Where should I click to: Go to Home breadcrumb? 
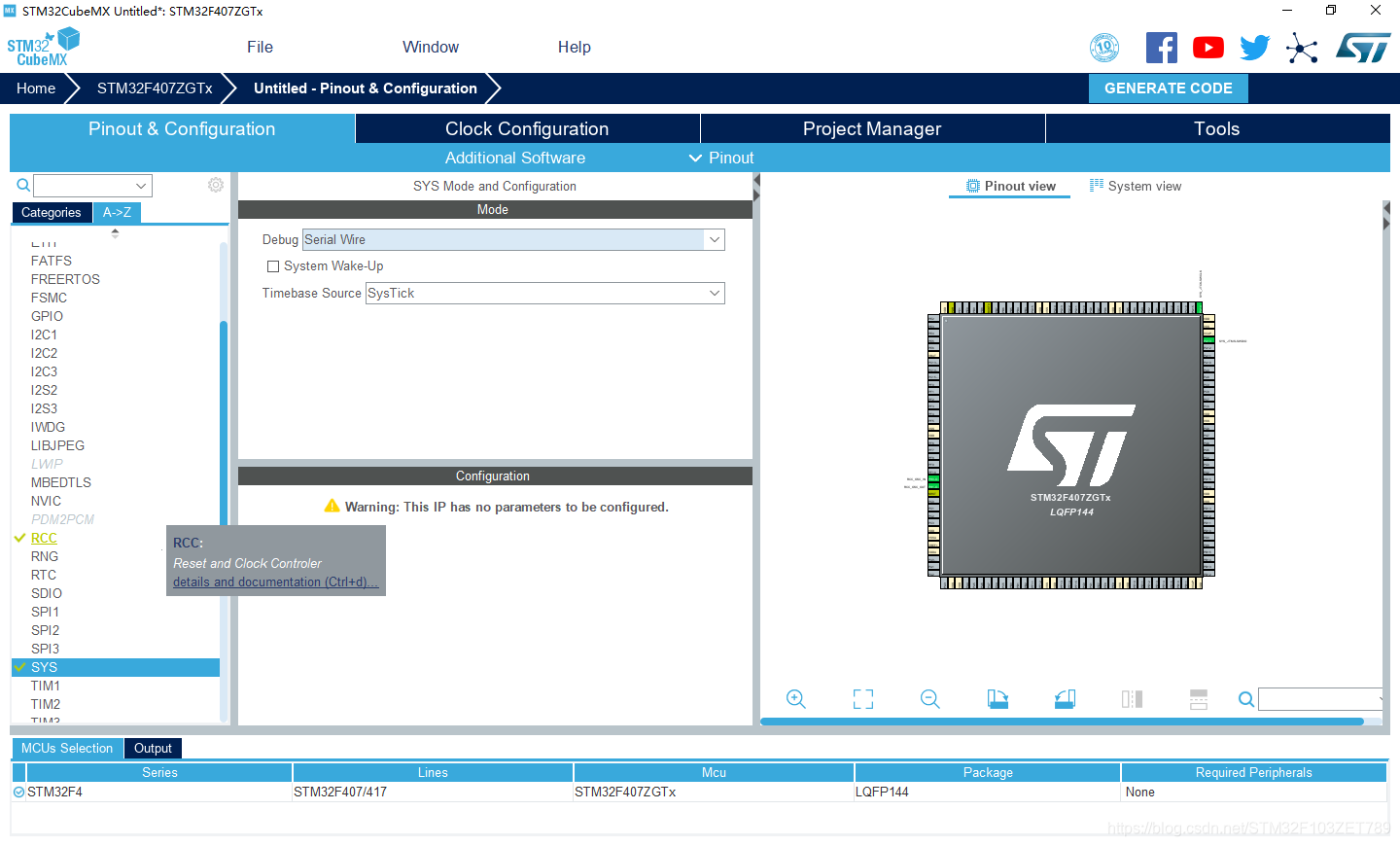(x=36, y=88)
